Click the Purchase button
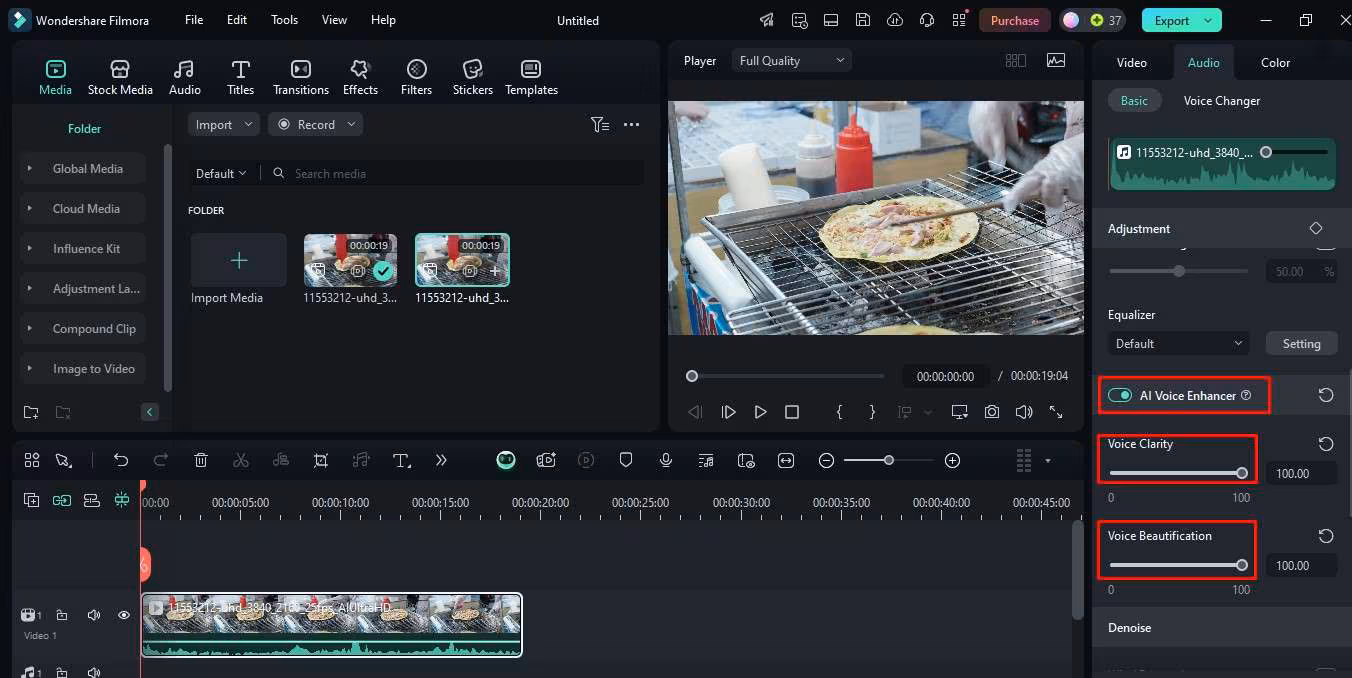This screenshot has width=1352, height=678. (x=1014, y=20)
